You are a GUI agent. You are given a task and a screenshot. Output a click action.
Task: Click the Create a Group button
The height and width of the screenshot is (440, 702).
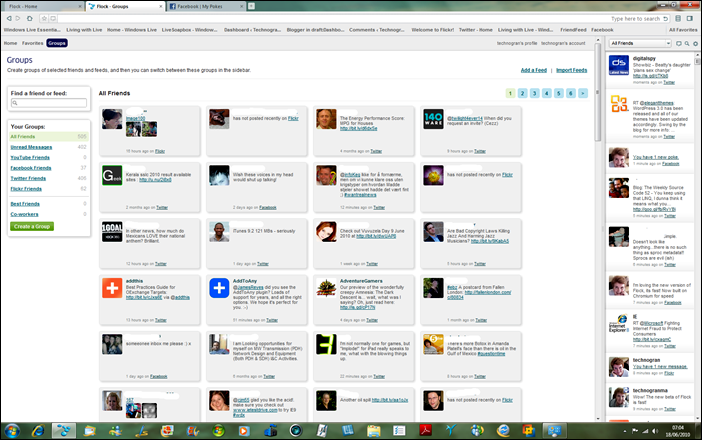click(32, 226)
